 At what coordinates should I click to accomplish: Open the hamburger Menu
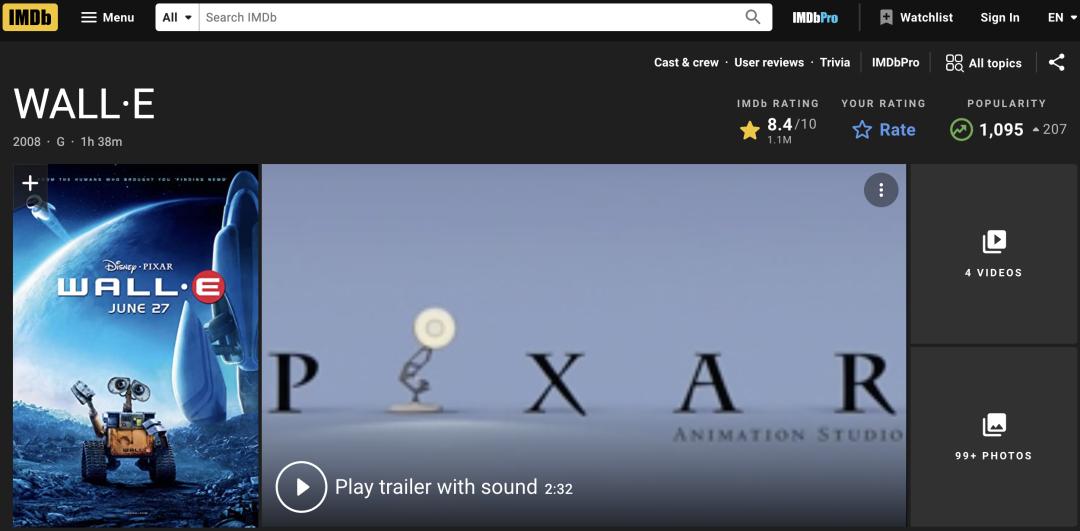(x=107, y=17)
